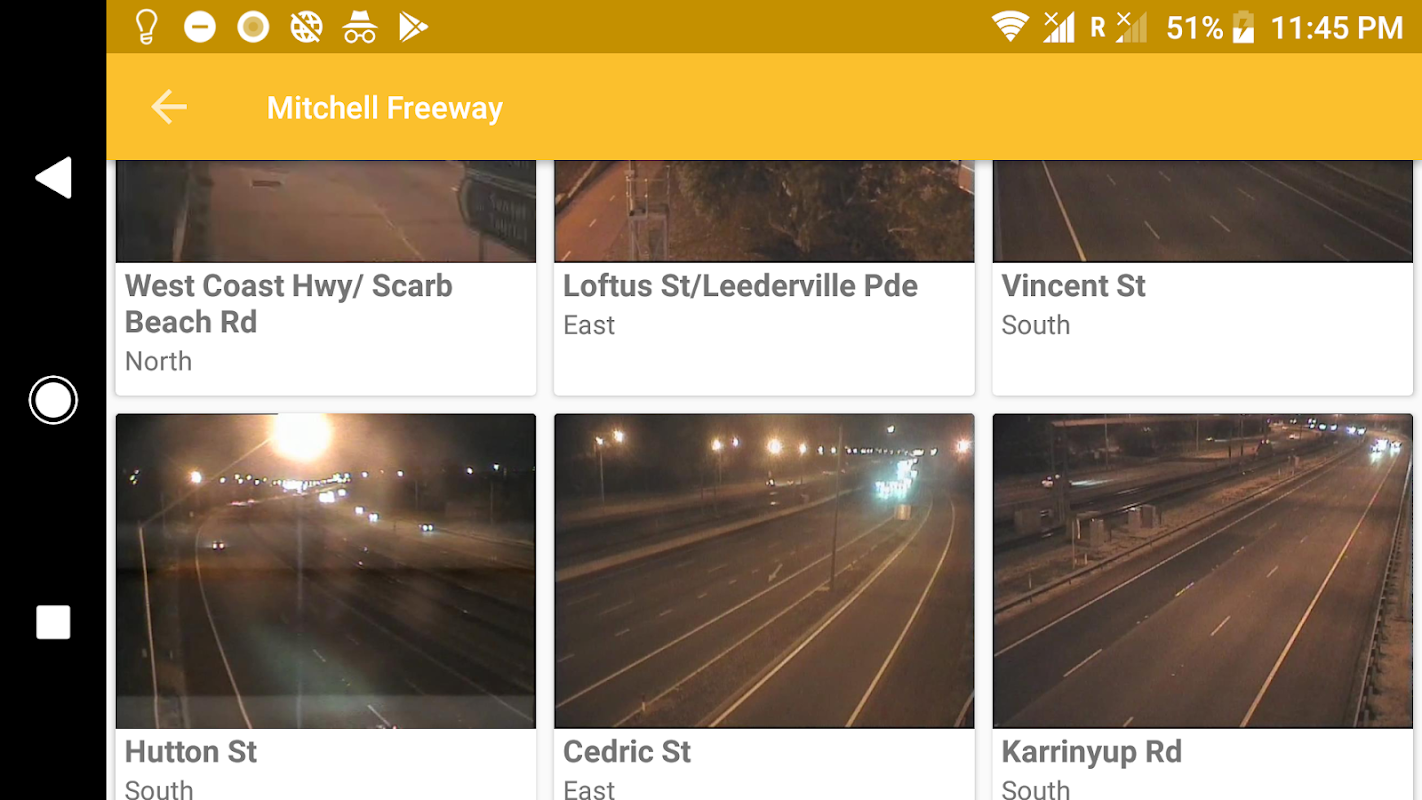Tap the do-not-disturb minus icon
The width and height of the screenshot is (1422, 800).
[x=200, y=27]
